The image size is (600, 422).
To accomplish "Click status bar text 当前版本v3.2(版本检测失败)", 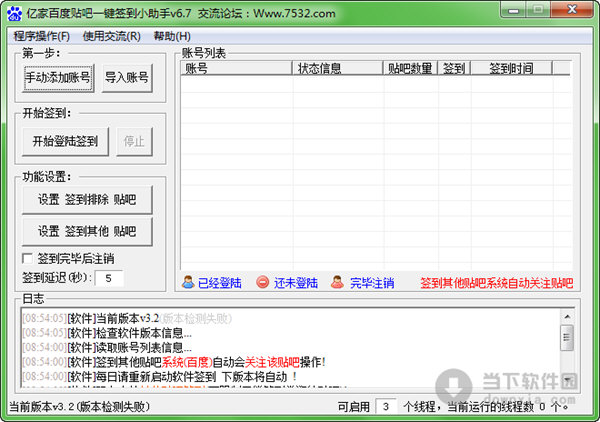I will pos(79,407).
